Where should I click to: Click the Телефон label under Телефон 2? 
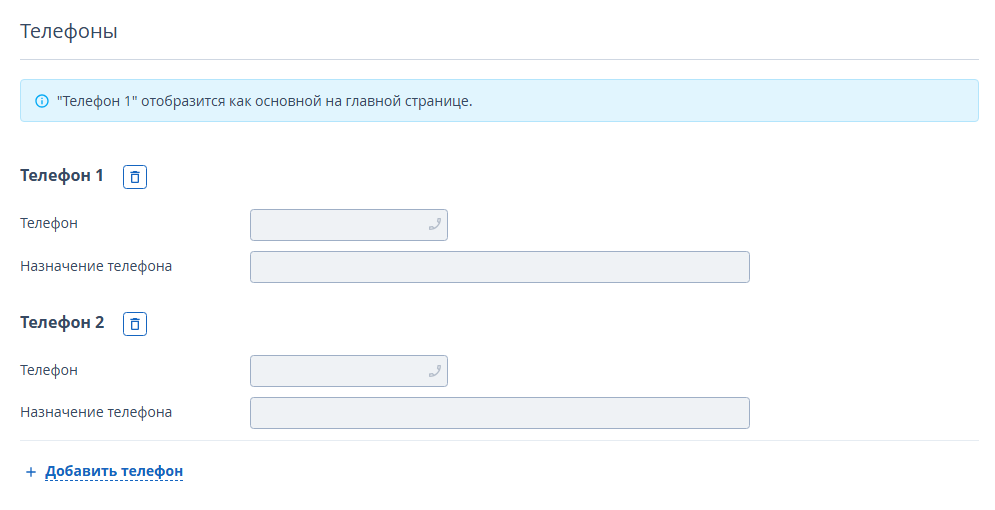coord(49,370)
